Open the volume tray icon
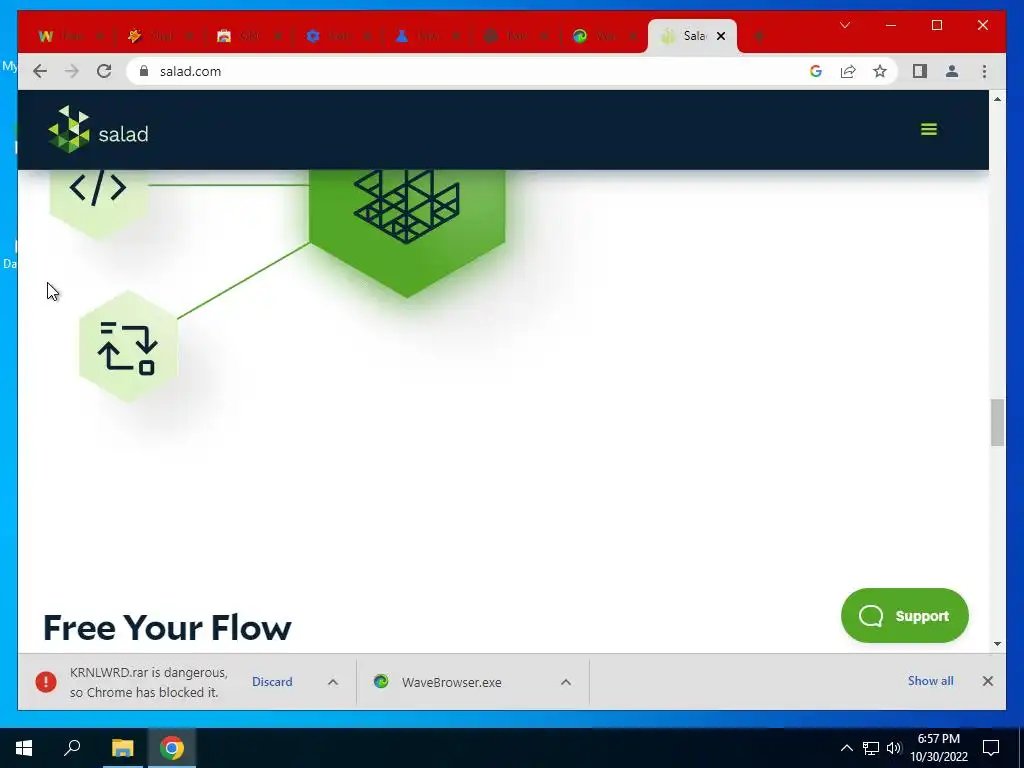Image resolution: width=1024 pixels, height=768 pixels. (894, 748)
